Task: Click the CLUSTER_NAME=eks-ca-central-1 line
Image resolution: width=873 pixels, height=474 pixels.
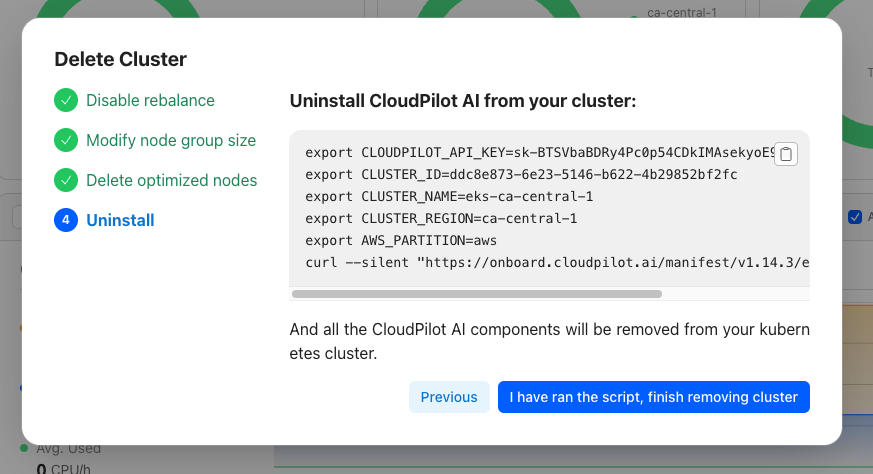Action: coord(449,197)
